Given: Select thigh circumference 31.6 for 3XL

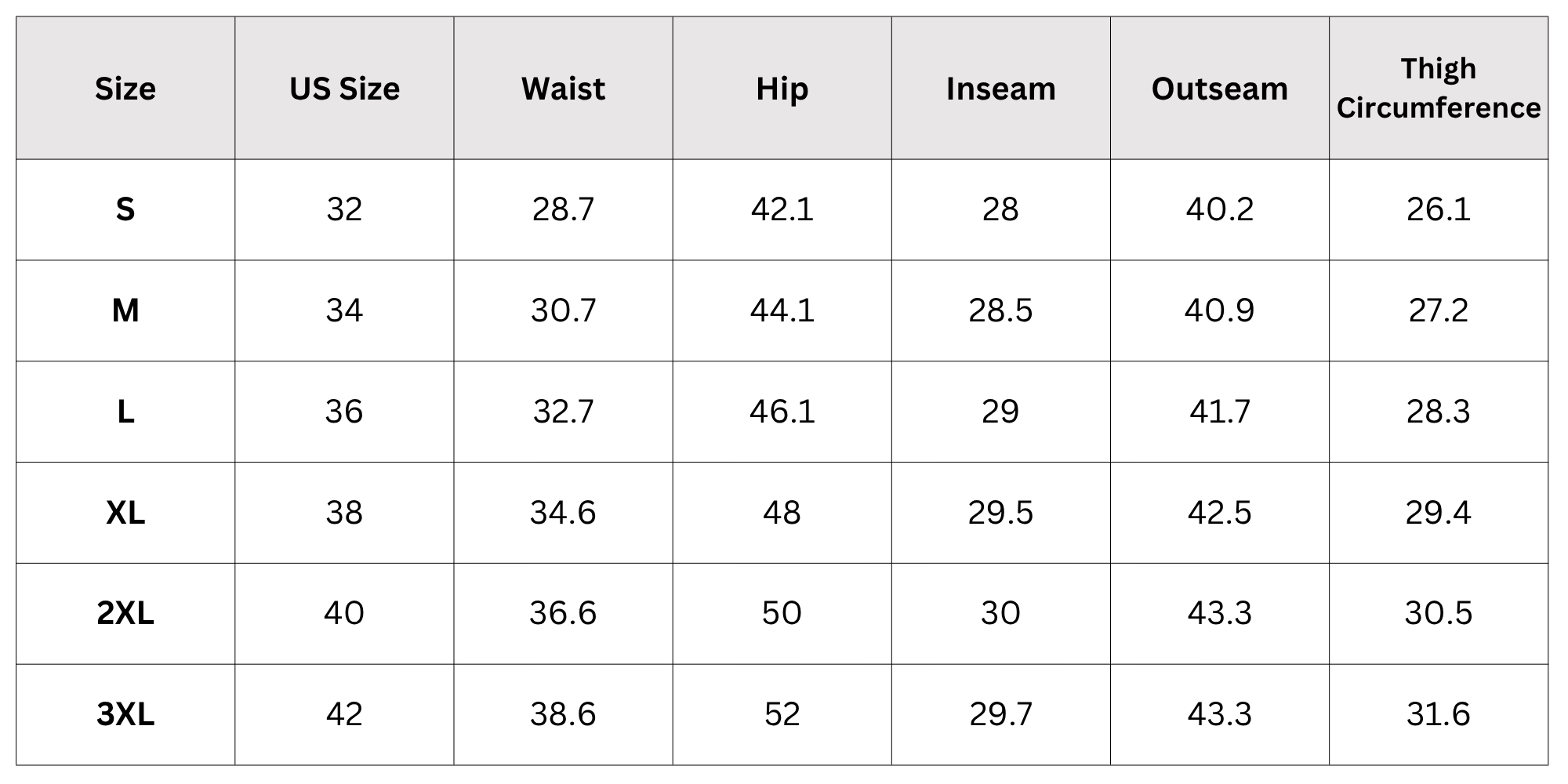Looking at the screenshot, I should coord(1438,714).
